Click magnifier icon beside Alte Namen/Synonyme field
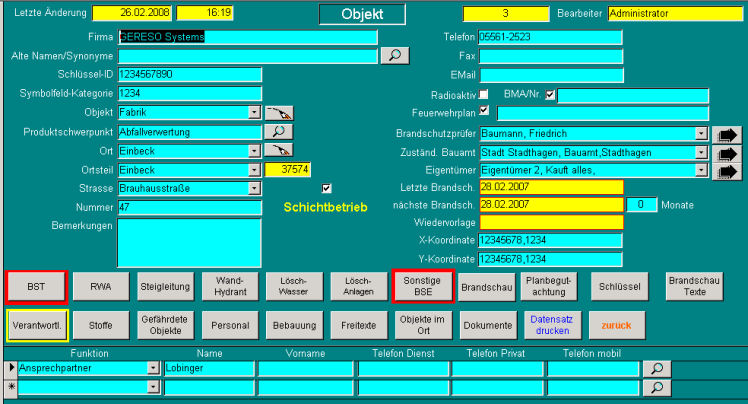Image resolution: width=748 pixels, height=404 pixels. 395,56
